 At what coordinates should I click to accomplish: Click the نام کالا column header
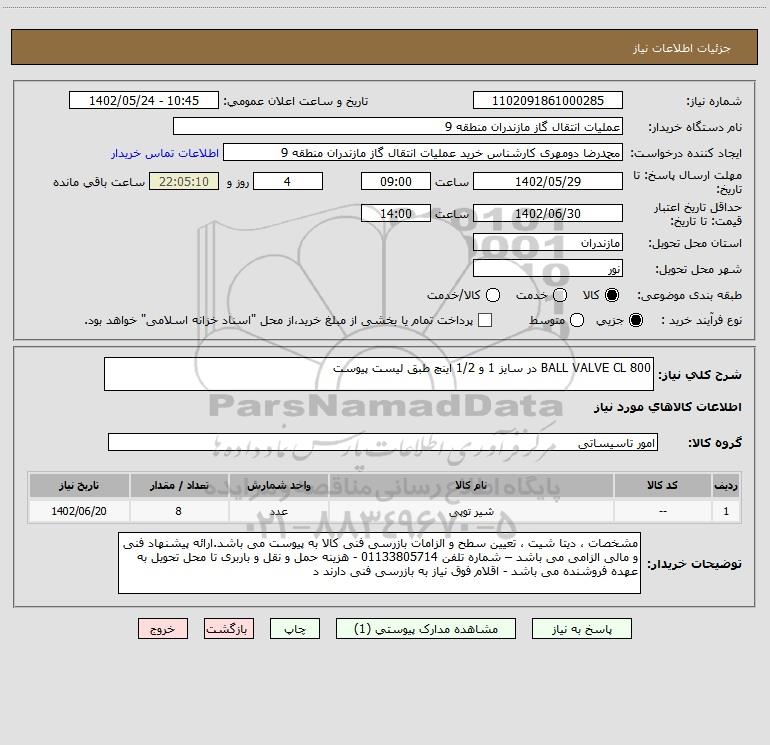point(471,485)
